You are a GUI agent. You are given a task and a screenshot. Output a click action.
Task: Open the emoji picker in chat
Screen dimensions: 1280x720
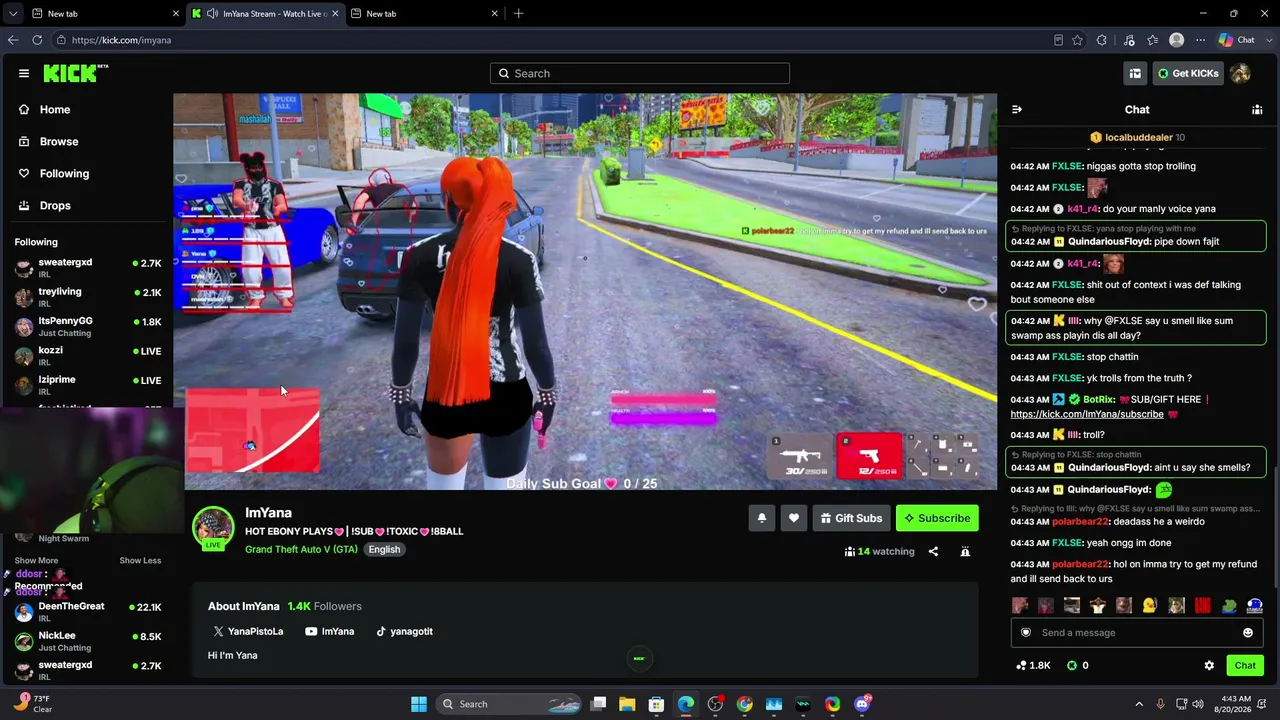1247,633
